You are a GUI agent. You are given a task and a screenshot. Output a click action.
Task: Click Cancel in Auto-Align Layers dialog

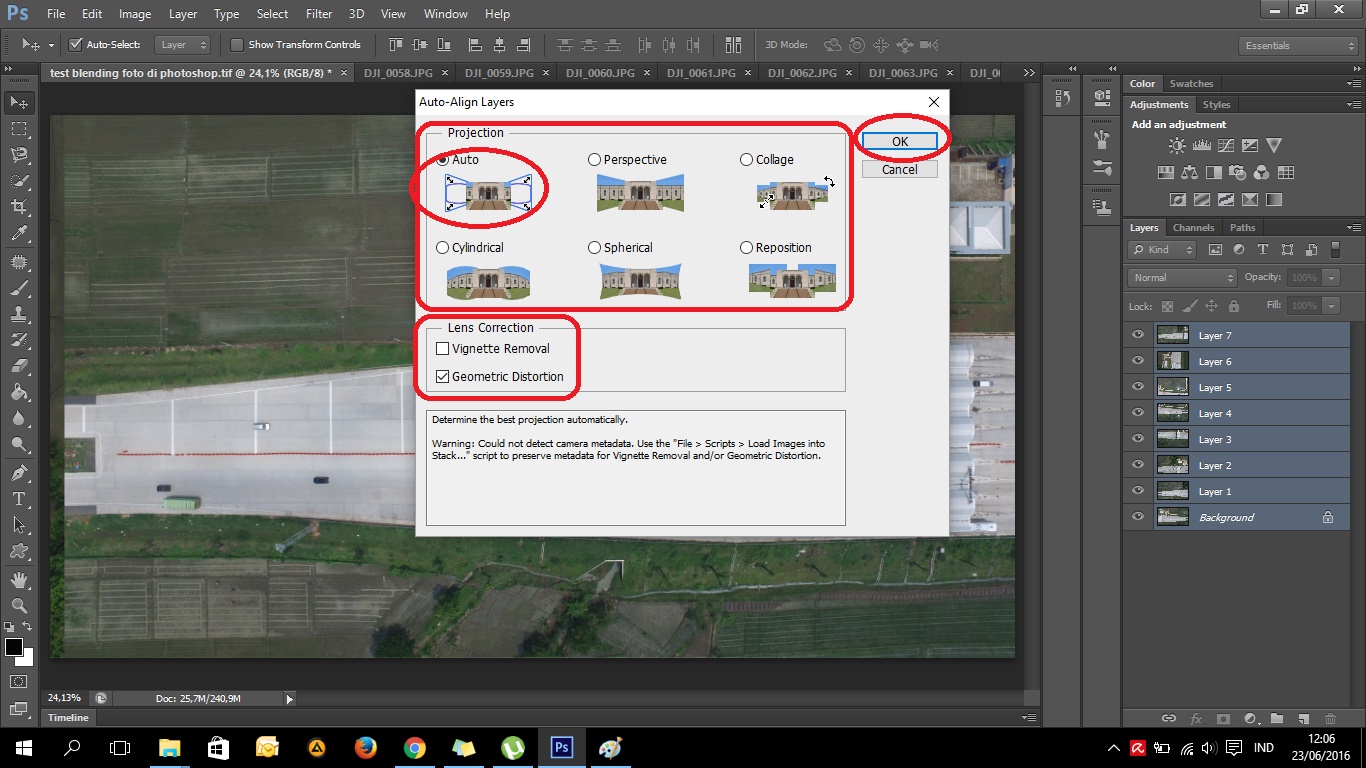tap(900, 170)
